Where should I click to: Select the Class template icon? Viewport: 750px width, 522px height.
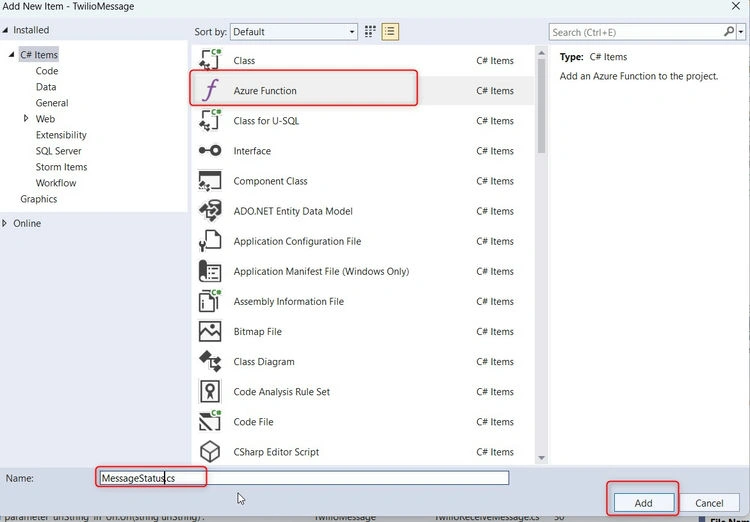tap(210, 60)
